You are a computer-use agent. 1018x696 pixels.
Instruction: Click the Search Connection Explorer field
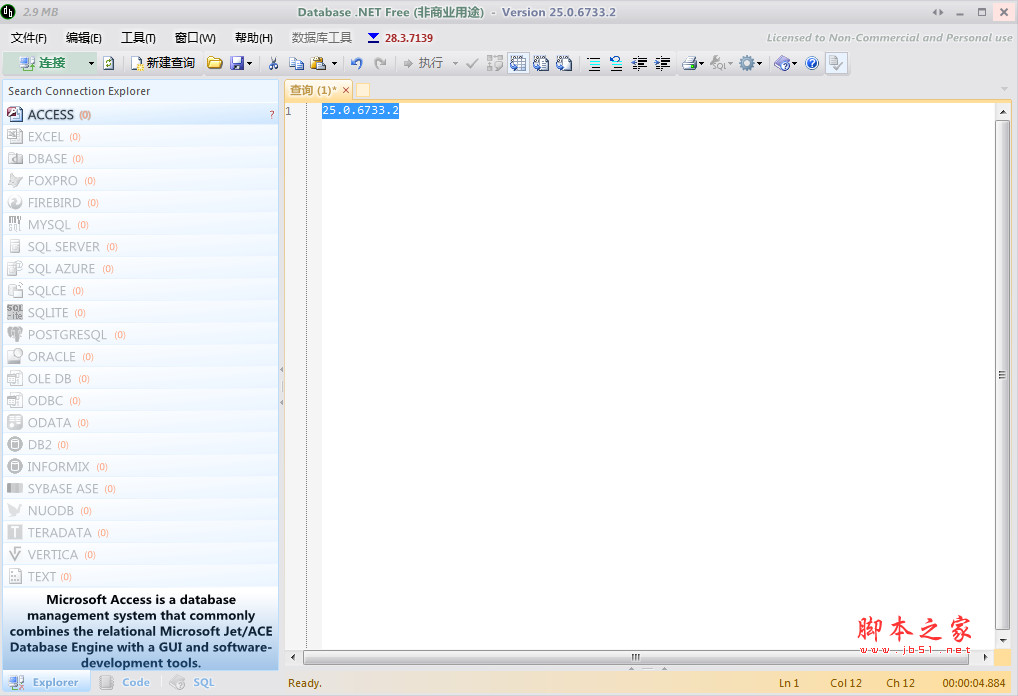141,91
